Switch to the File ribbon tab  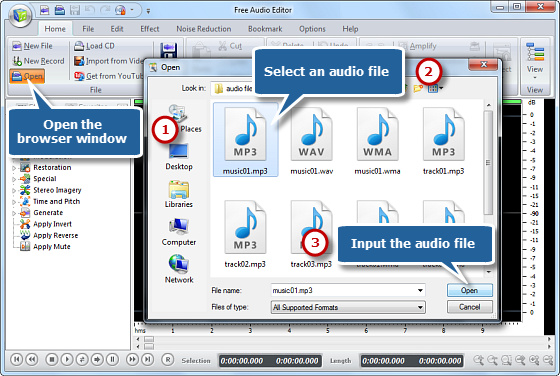(88, 29)
